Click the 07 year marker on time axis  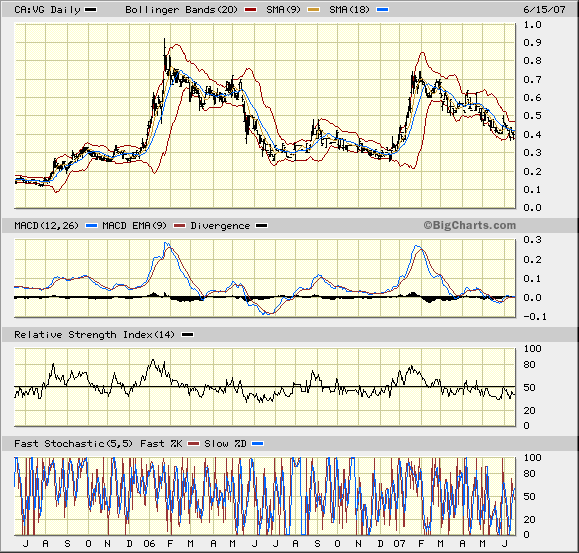[399, 544]
